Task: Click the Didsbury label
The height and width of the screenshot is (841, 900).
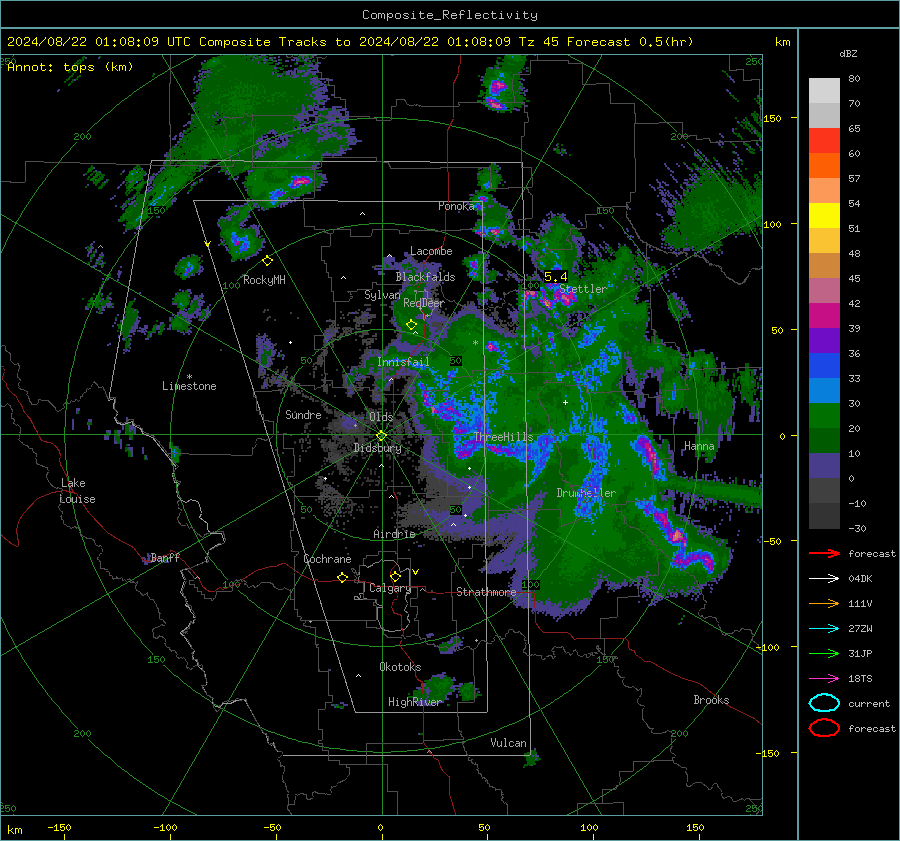Action: pyautogui.click(x=377, y=448)
